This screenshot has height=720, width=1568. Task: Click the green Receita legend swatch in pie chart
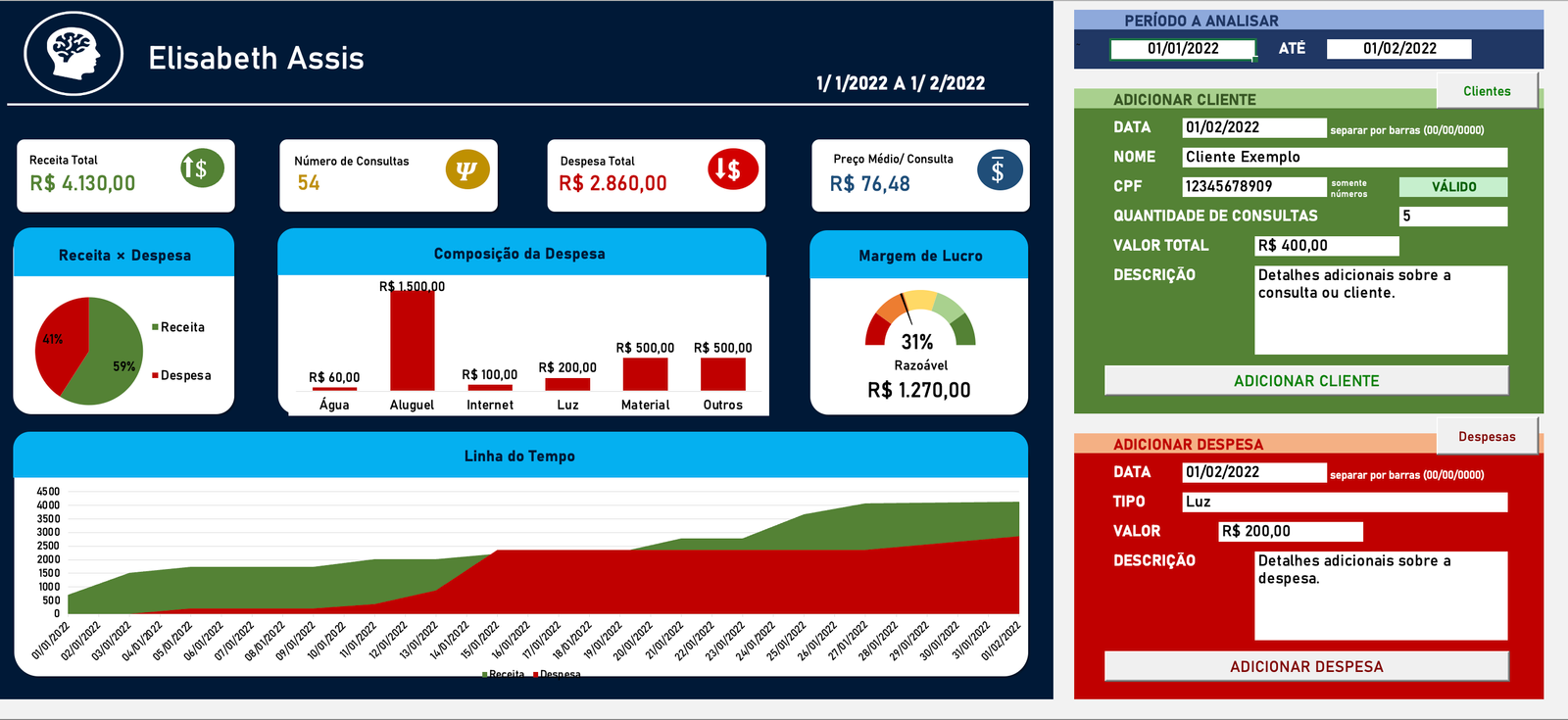[x=155, y=327]
